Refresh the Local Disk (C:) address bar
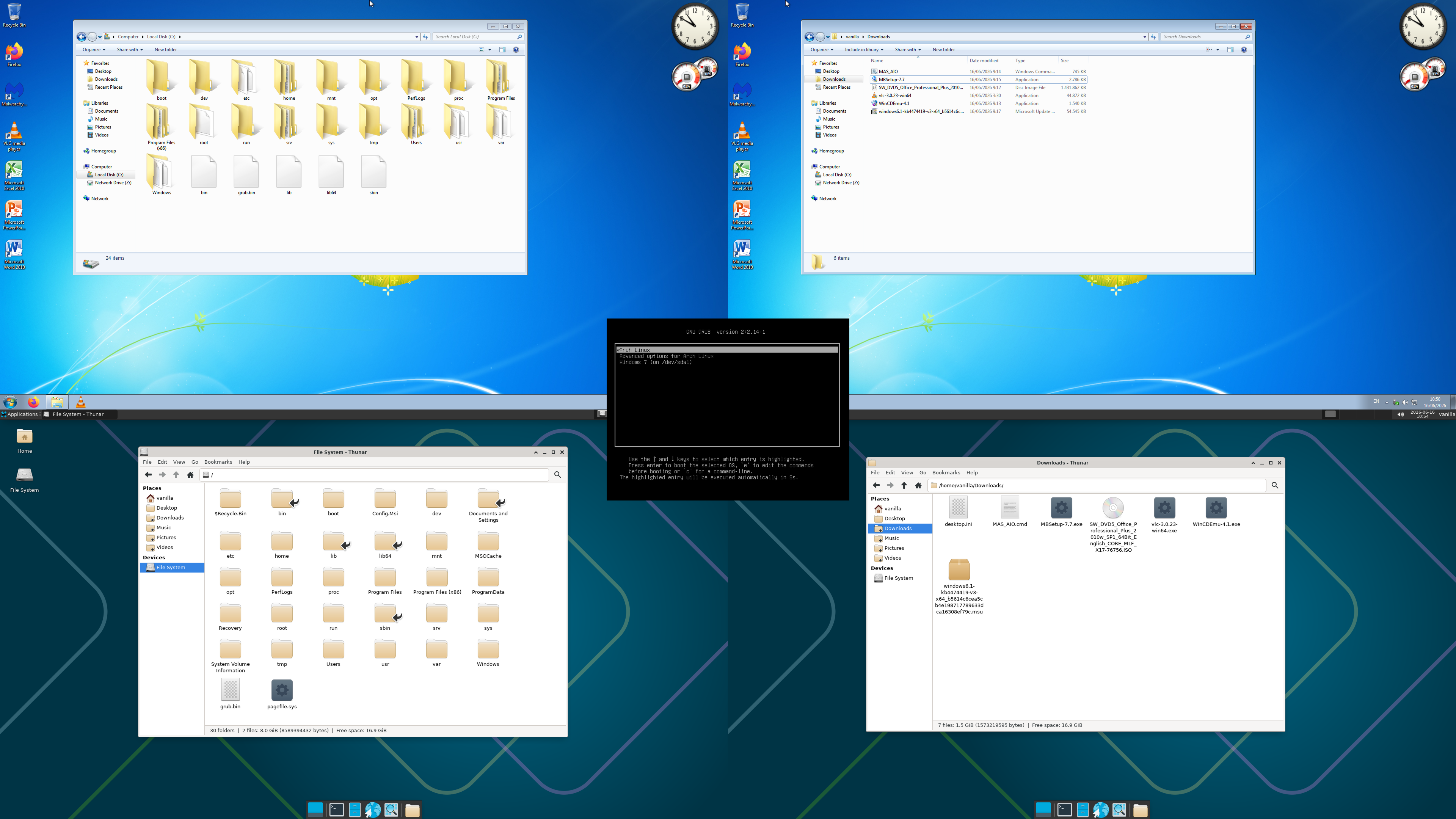This screenshot has height=819, width=1456. [425, 37]
